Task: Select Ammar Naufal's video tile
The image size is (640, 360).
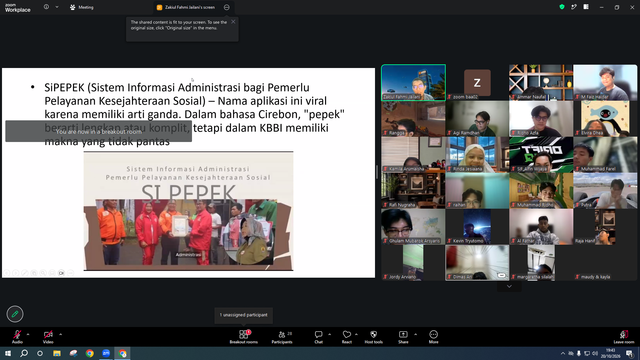Action: click(x=541, y=82)
